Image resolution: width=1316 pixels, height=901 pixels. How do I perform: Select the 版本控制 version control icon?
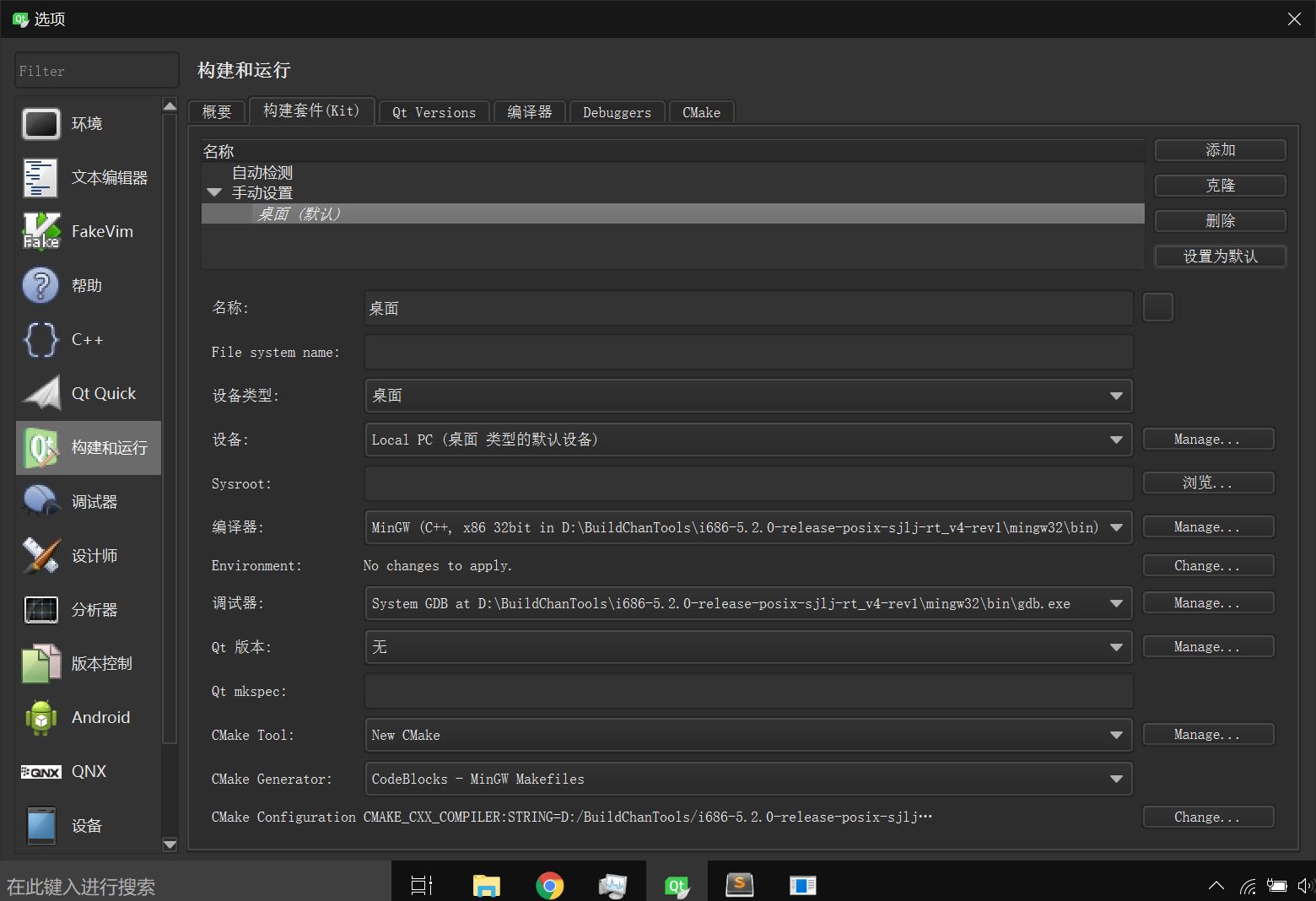coord(40,664)
